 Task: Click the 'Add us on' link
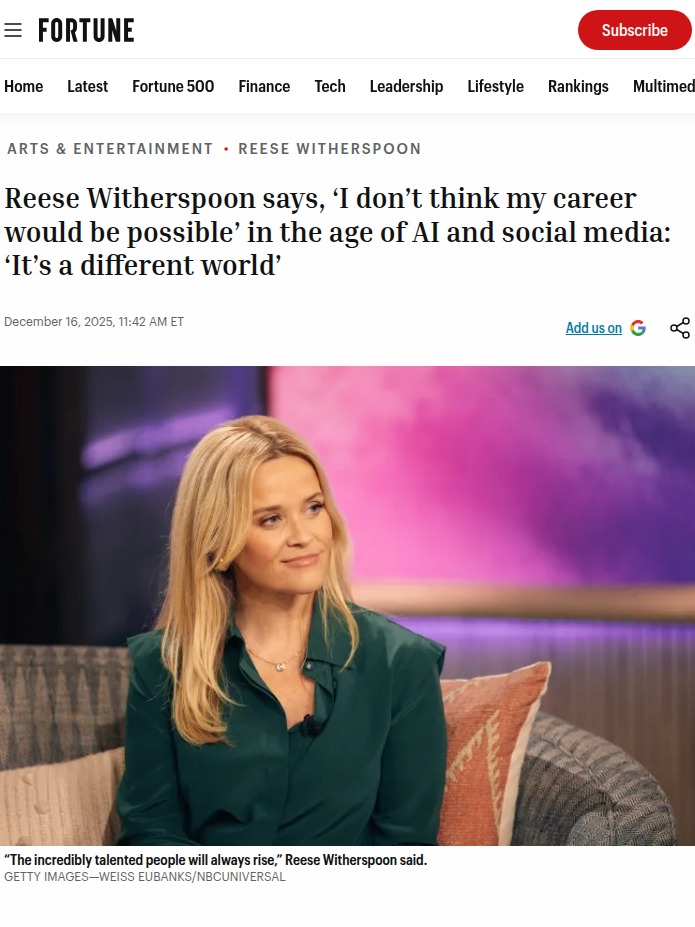click(593, 328)
